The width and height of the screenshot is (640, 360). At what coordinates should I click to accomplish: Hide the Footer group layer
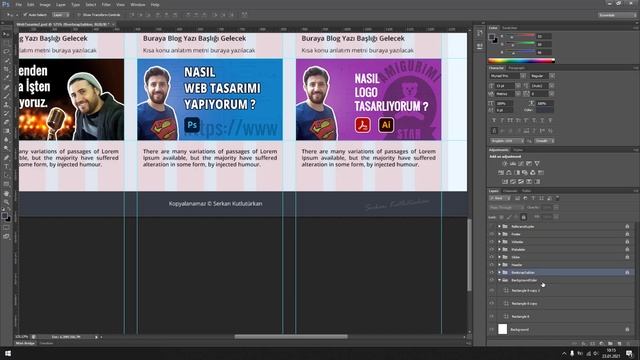point(491,234)
